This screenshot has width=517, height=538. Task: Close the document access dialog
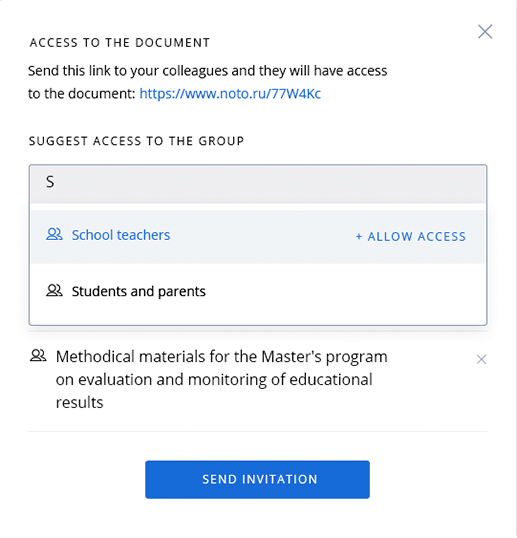pyautogui.click(x=485, y=32)
